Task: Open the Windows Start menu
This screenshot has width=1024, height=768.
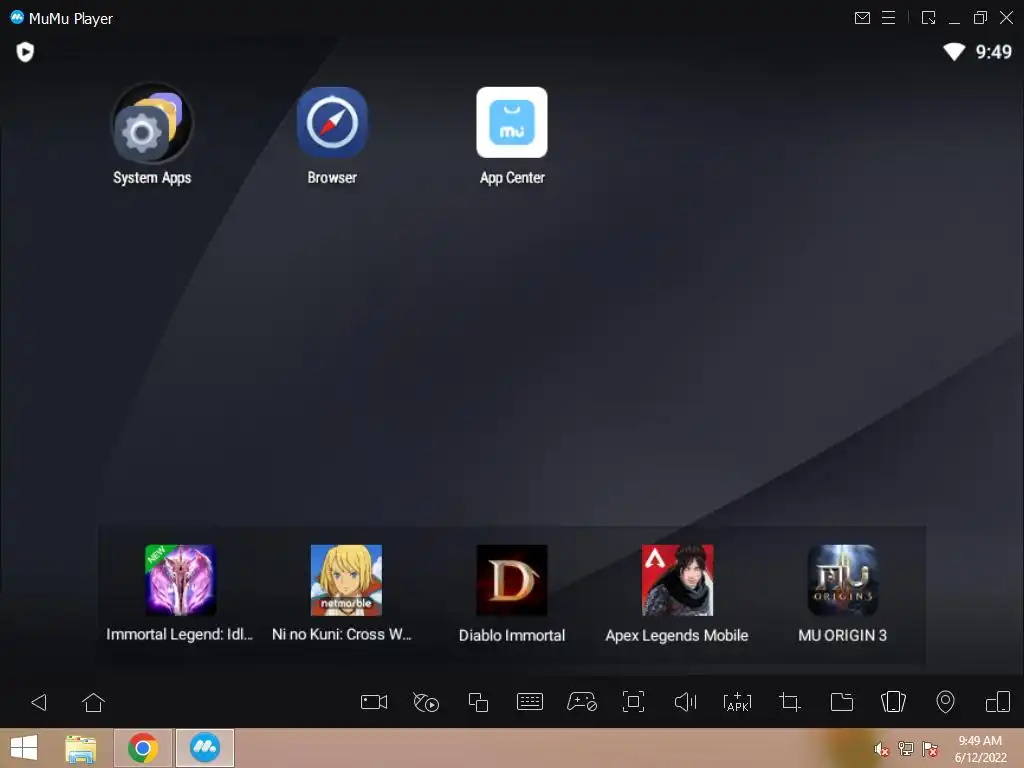Action: pyautogui.click(x=24, y=748)
